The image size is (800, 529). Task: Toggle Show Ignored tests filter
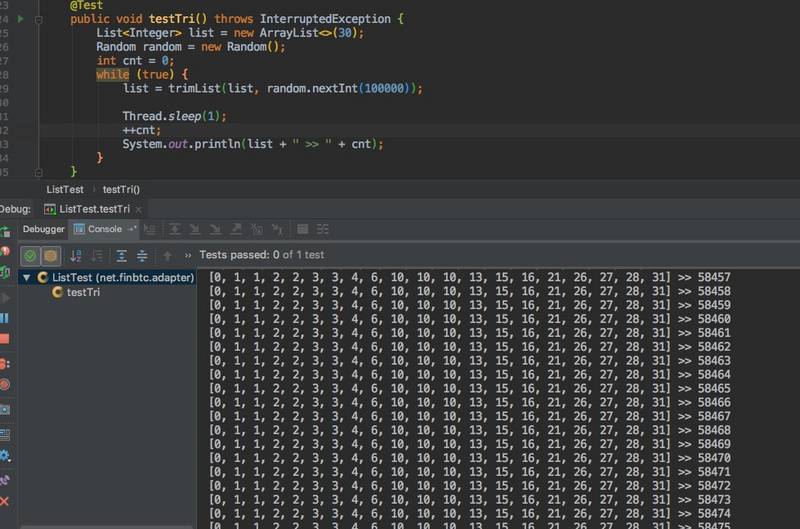point(50,256)
